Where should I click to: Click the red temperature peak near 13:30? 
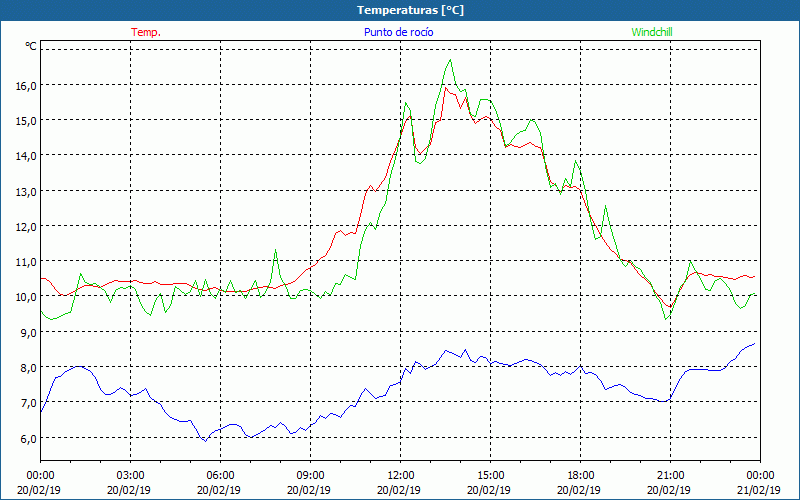[x=445, y=88]
